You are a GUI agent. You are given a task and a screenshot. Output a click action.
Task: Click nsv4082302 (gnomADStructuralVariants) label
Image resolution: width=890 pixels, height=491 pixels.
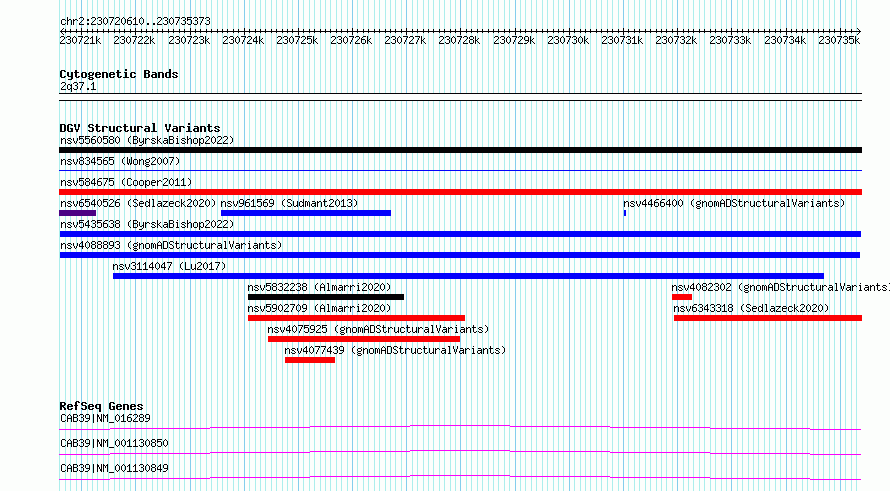click(x=780, y=287)
